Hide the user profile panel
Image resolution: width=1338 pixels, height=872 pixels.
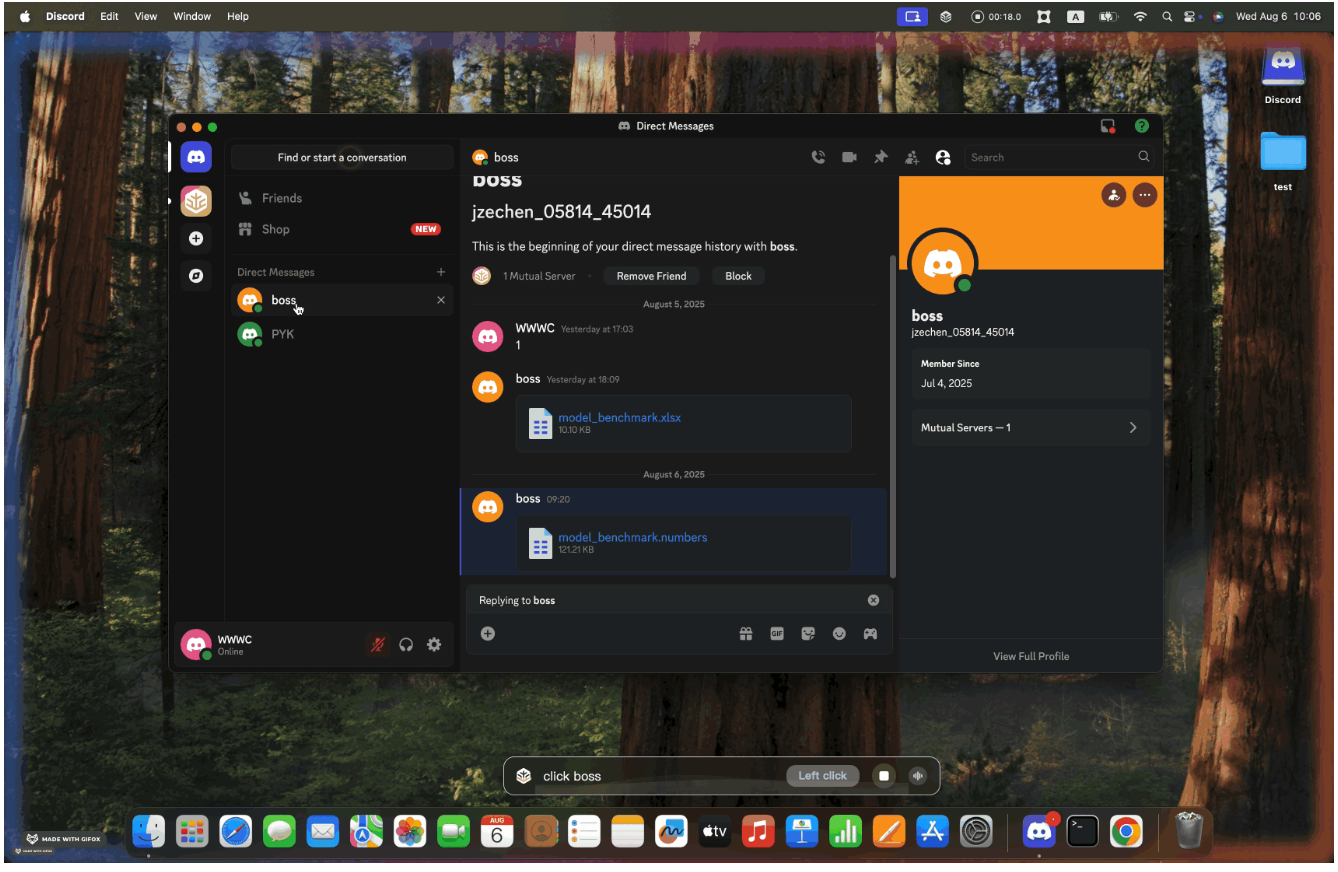942,157
